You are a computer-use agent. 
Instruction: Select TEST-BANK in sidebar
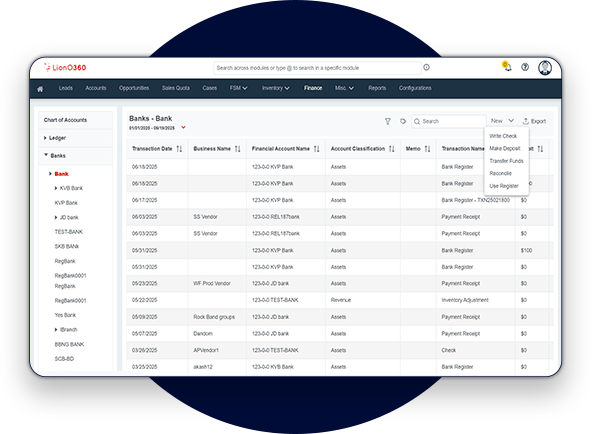(68, 232)
